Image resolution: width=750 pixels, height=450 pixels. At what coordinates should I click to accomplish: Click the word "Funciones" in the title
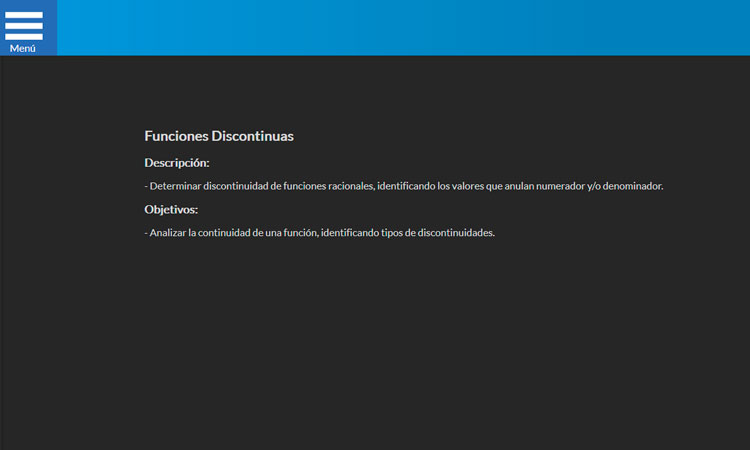click(x=176, y=136)
